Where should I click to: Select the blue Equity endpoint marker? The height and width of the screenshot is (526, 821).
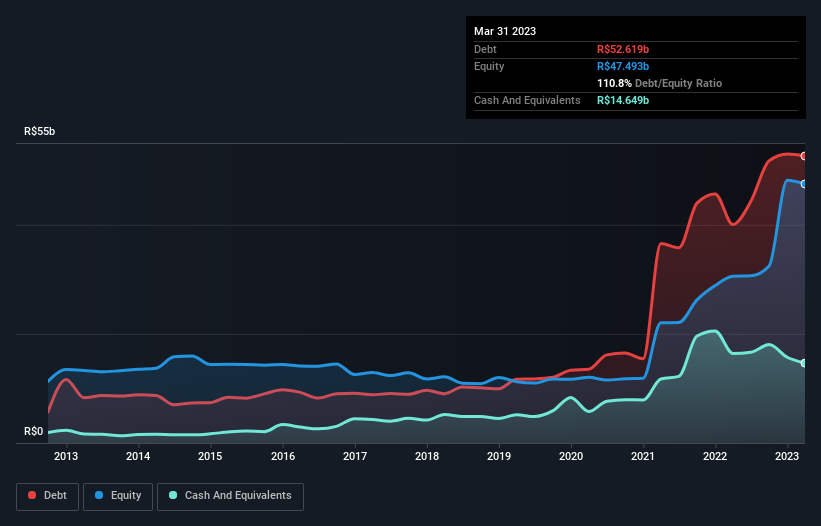804,184
